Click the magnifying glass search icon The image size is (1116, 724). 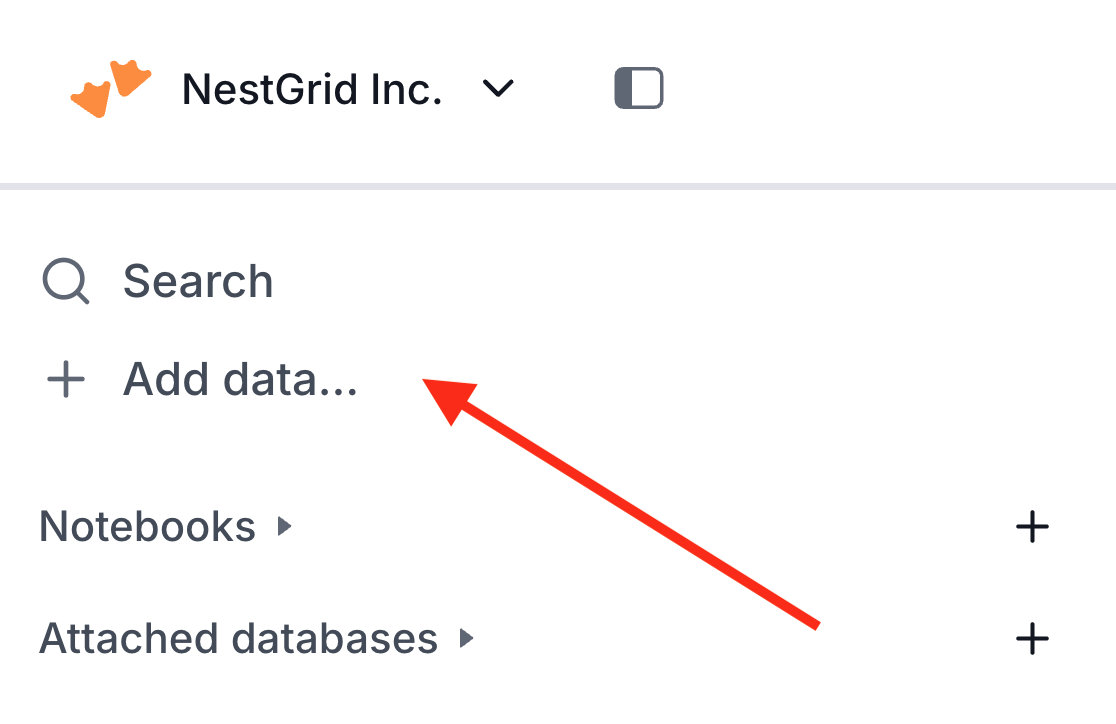pyautogui.click(x=66, y=282)
